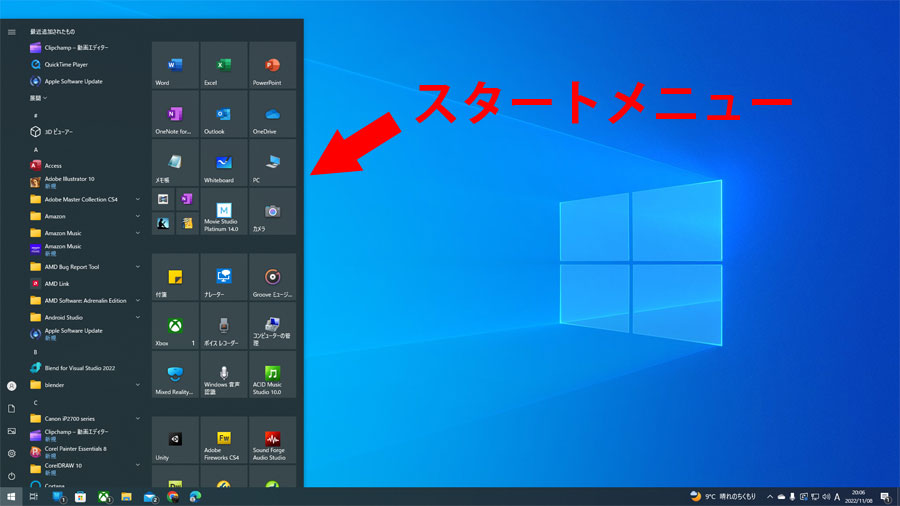
Task: Launch the Whiteboard tile
Action: [x=224, y=162]
